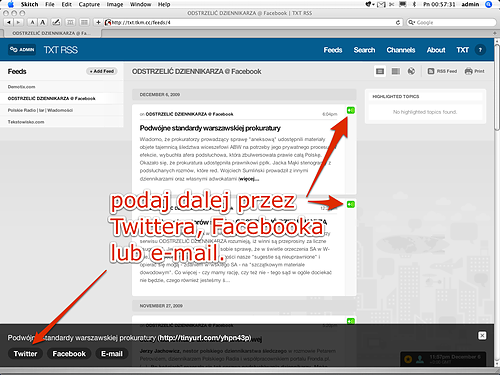Click green share icon on the second article

click(x=351, y=204)
